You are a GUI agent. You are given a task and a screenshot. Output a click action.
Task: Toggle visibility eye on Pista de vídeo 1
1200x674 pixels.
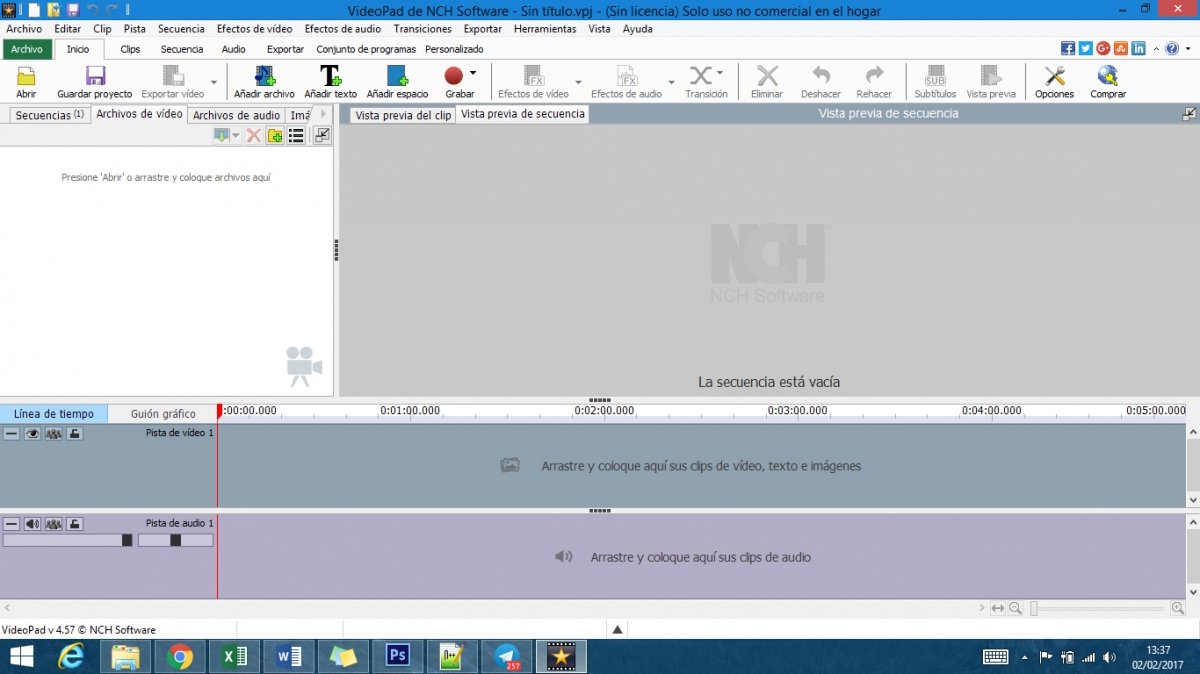(x=32, y=434)
